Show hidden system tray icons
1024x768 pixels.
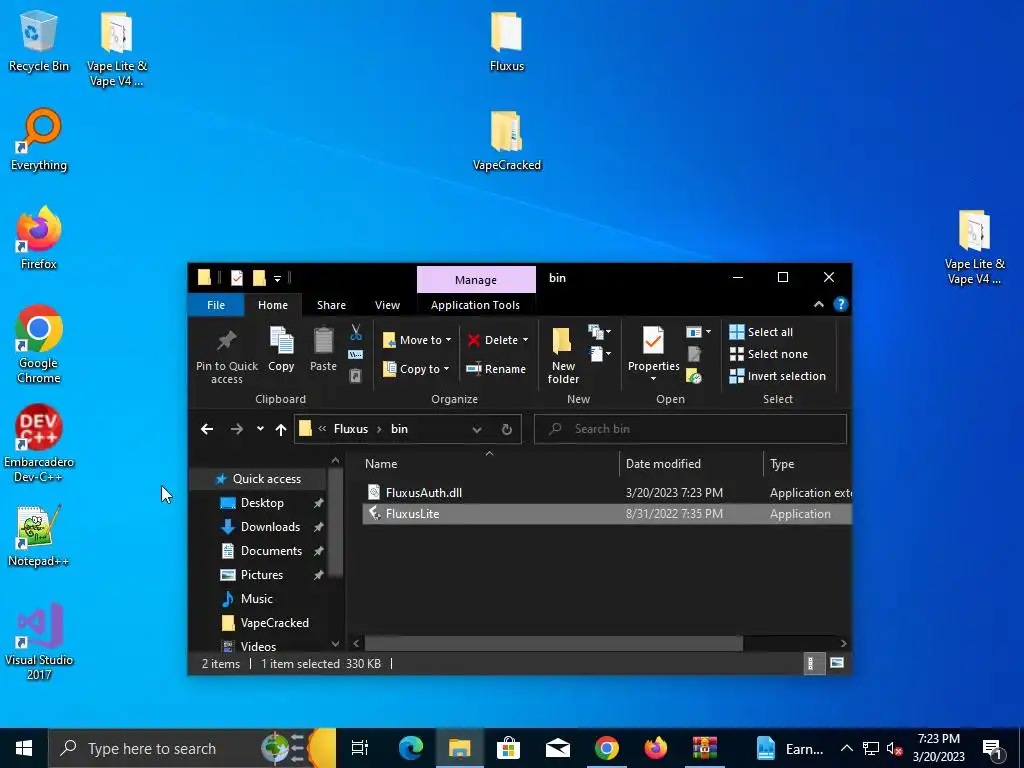pos(846,748)
